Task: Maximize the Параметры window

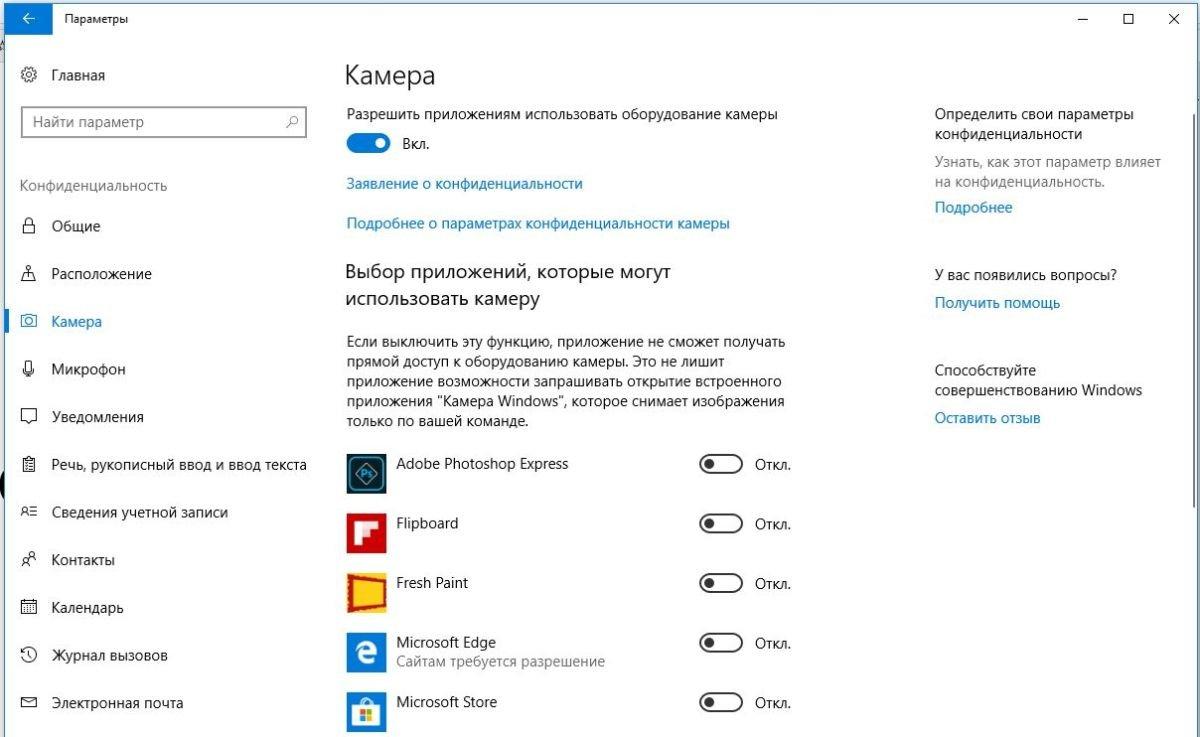Action: tap(1128, 19)
